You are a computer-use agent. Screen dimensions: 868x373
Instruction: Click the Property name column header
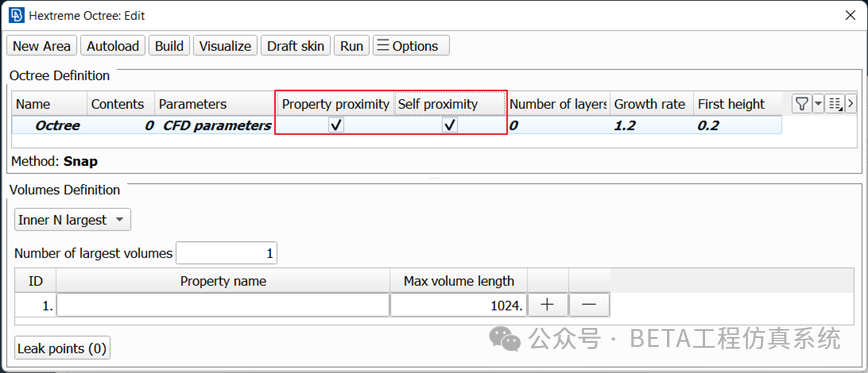click(x=223, y=281)
